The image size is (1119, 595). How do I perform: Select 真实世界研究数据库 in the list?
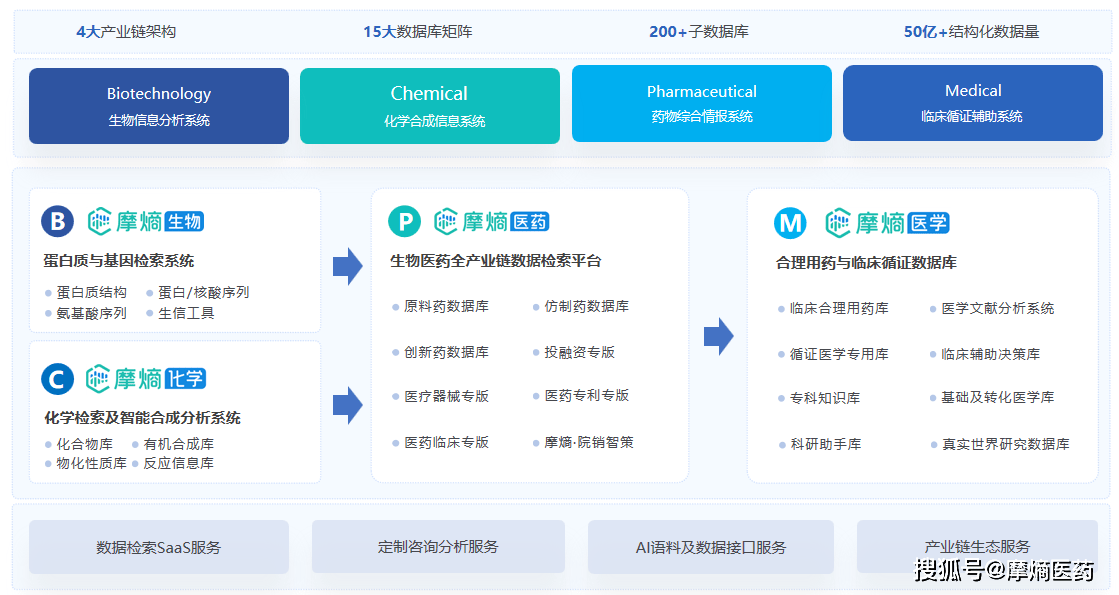coord(1005,444)
